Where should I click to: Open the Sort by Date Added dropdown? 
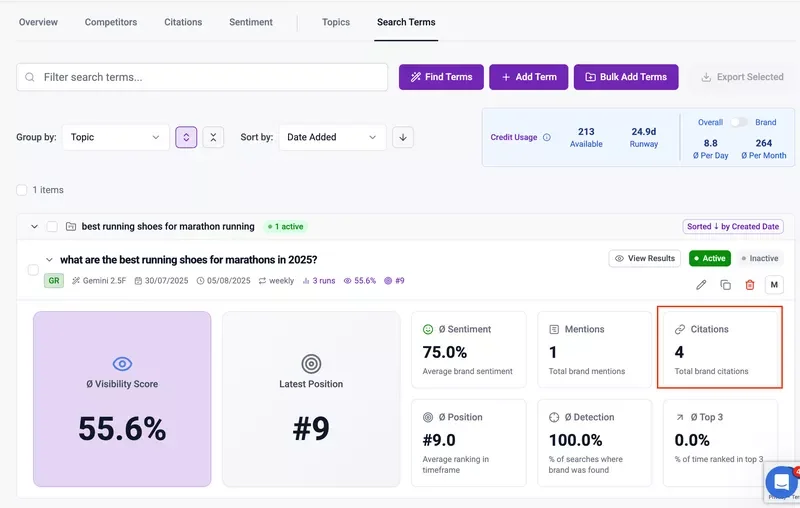tap(332, 137)
